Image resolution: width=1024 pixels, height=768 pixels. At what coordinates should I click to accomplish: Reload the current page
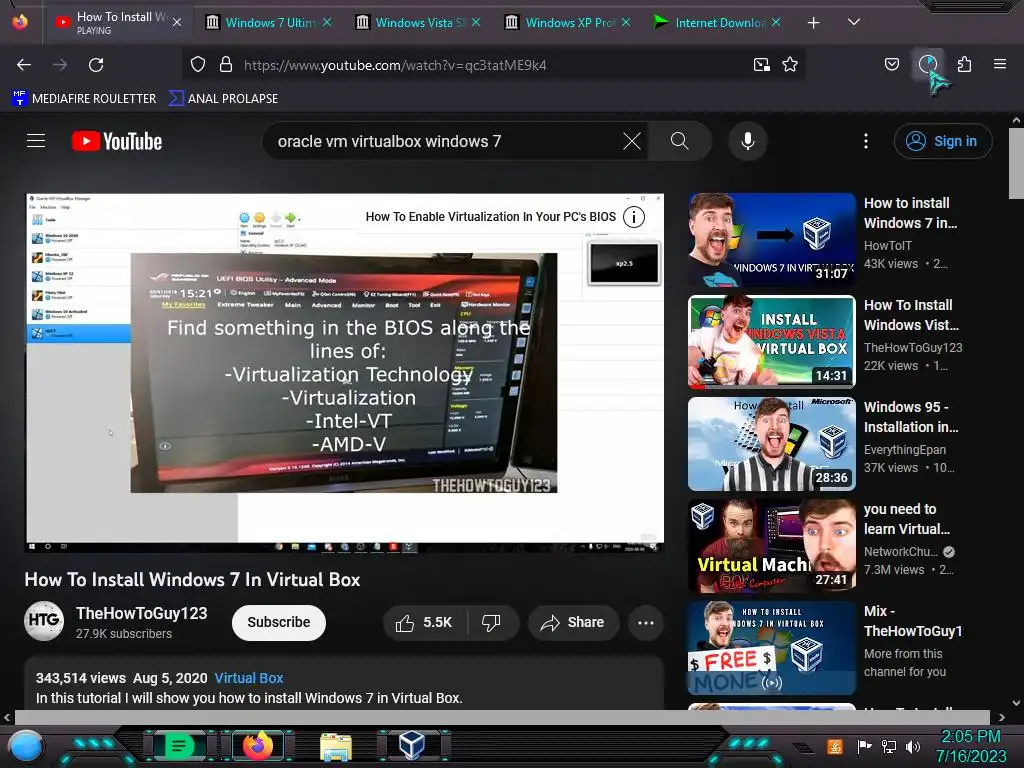96,65
